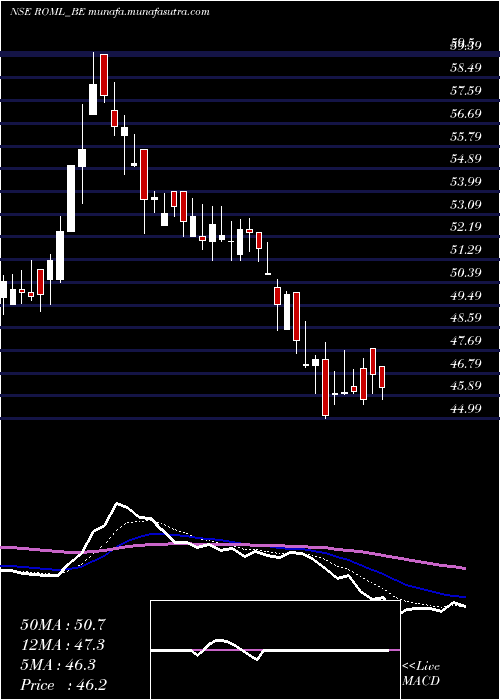This screenshot has height=700, width=500.
Task: Click the 51.29 price axis label
Action: click(466, 250)
